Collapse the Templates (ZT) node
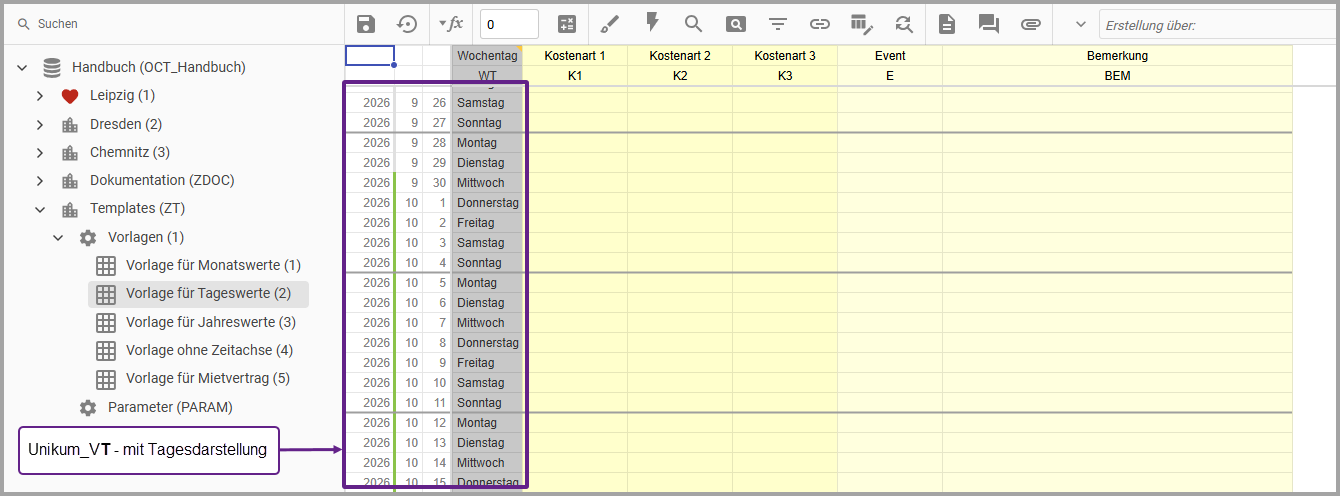Screen dimensions: 1340x496 point(40,209)
